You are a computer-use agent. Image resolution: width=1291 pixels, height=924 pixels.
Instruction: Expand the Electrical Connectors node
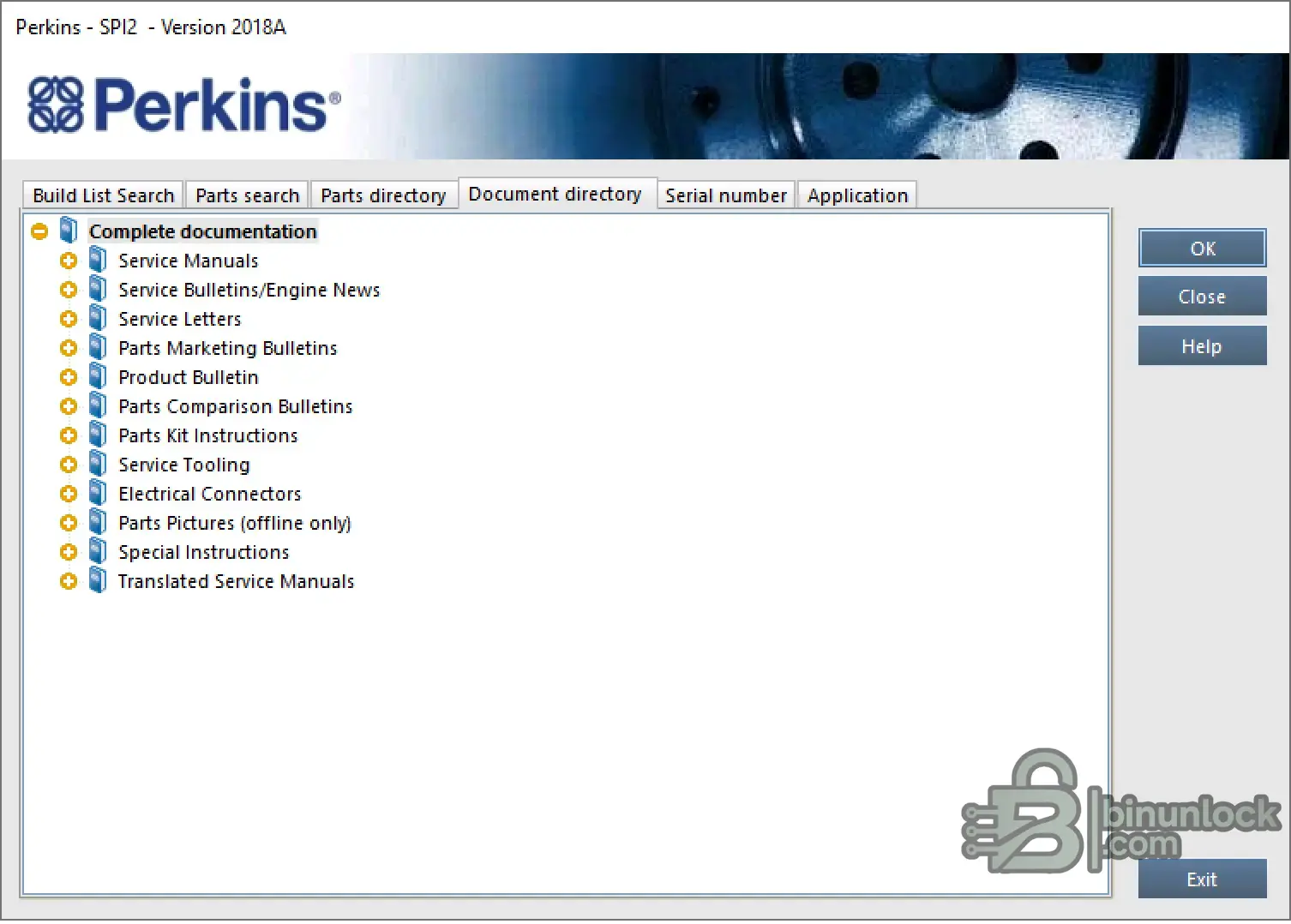pyautogui.click(x=69, y=494)
